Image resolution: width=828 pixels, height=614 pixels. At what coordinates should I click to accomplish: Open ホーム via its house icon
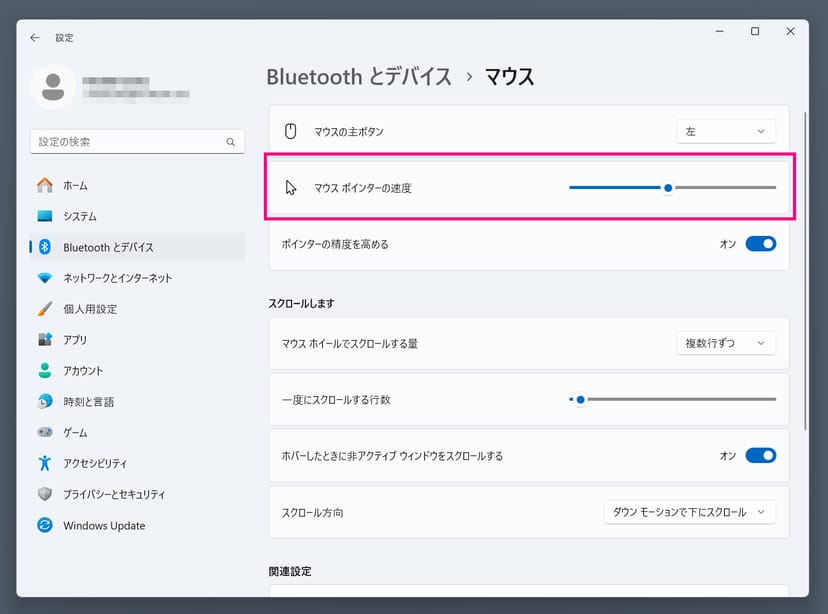coord(45,185)
